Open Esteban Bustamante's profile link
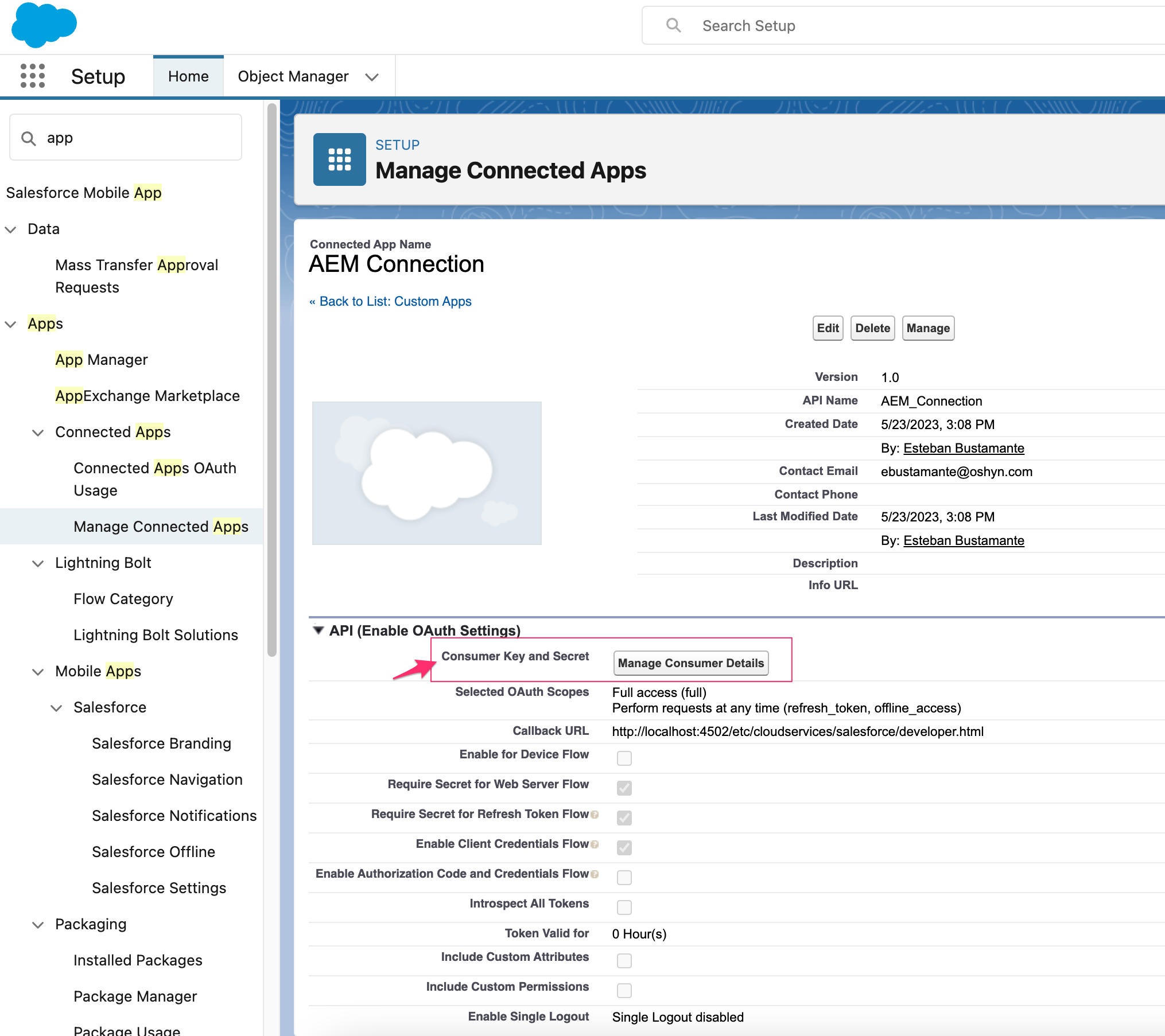 point(964,448)
